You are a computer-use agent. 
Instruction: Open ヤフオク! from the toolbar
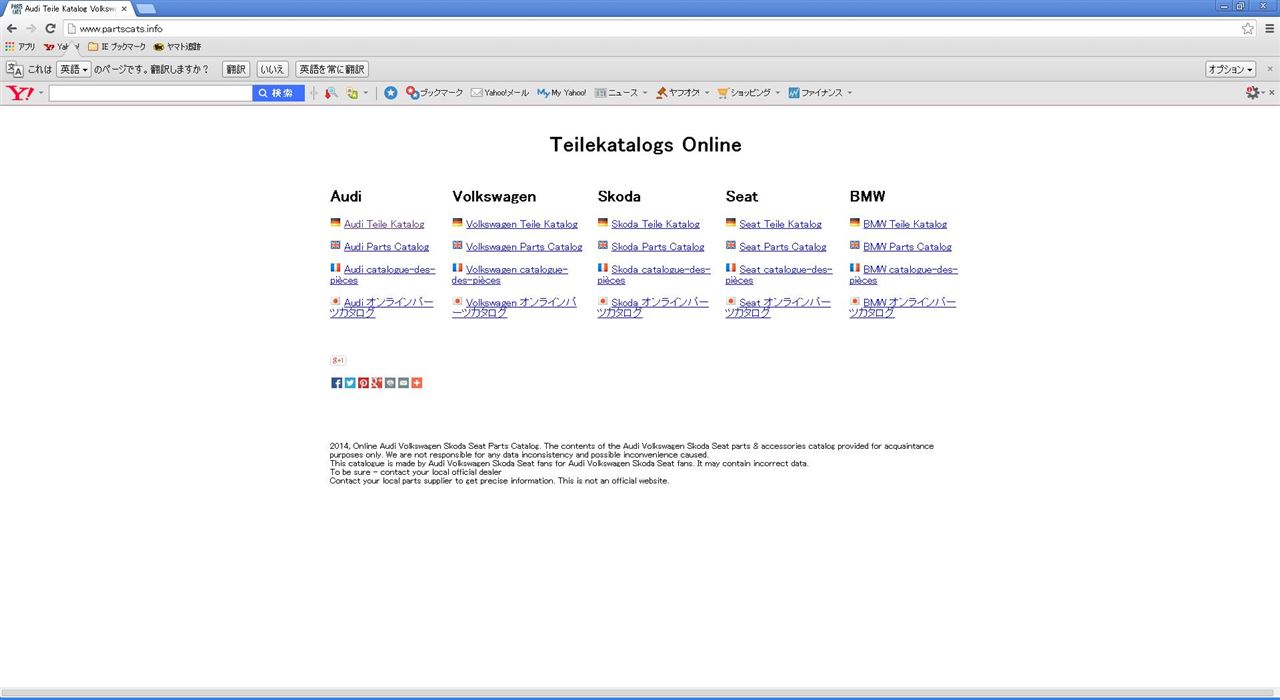click(x=677, y=93)
